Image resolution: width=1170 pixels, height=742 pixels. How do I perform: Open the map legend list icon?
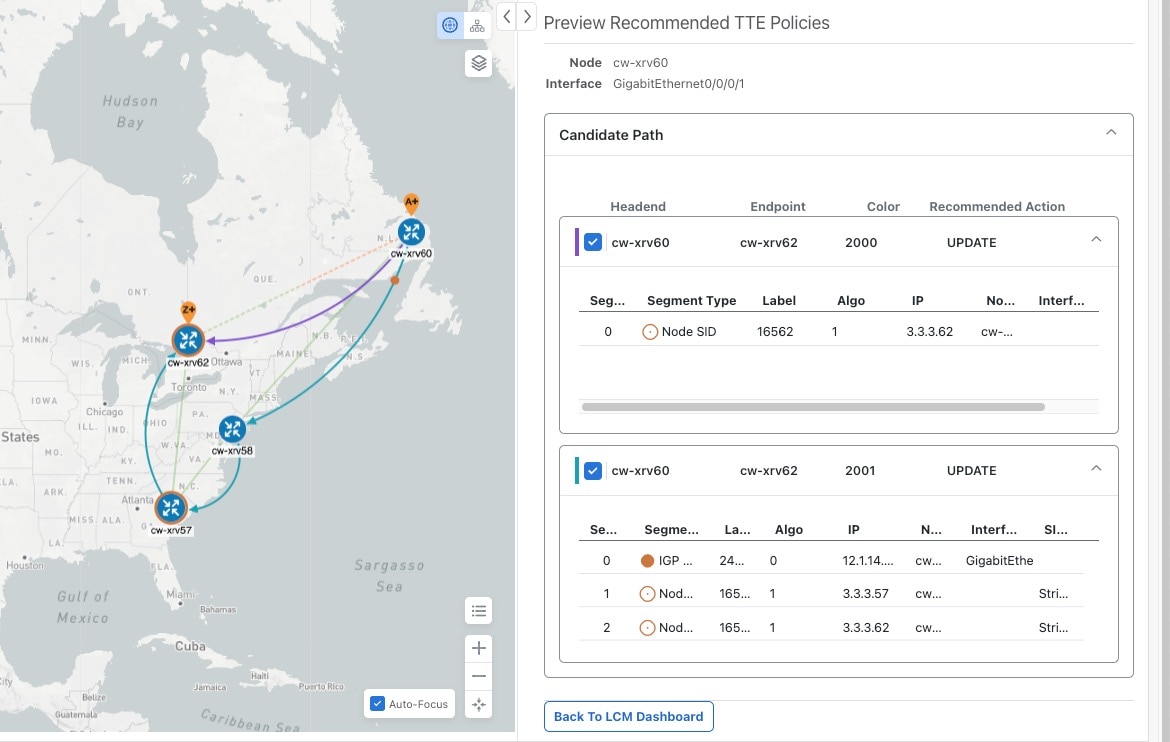479,611
